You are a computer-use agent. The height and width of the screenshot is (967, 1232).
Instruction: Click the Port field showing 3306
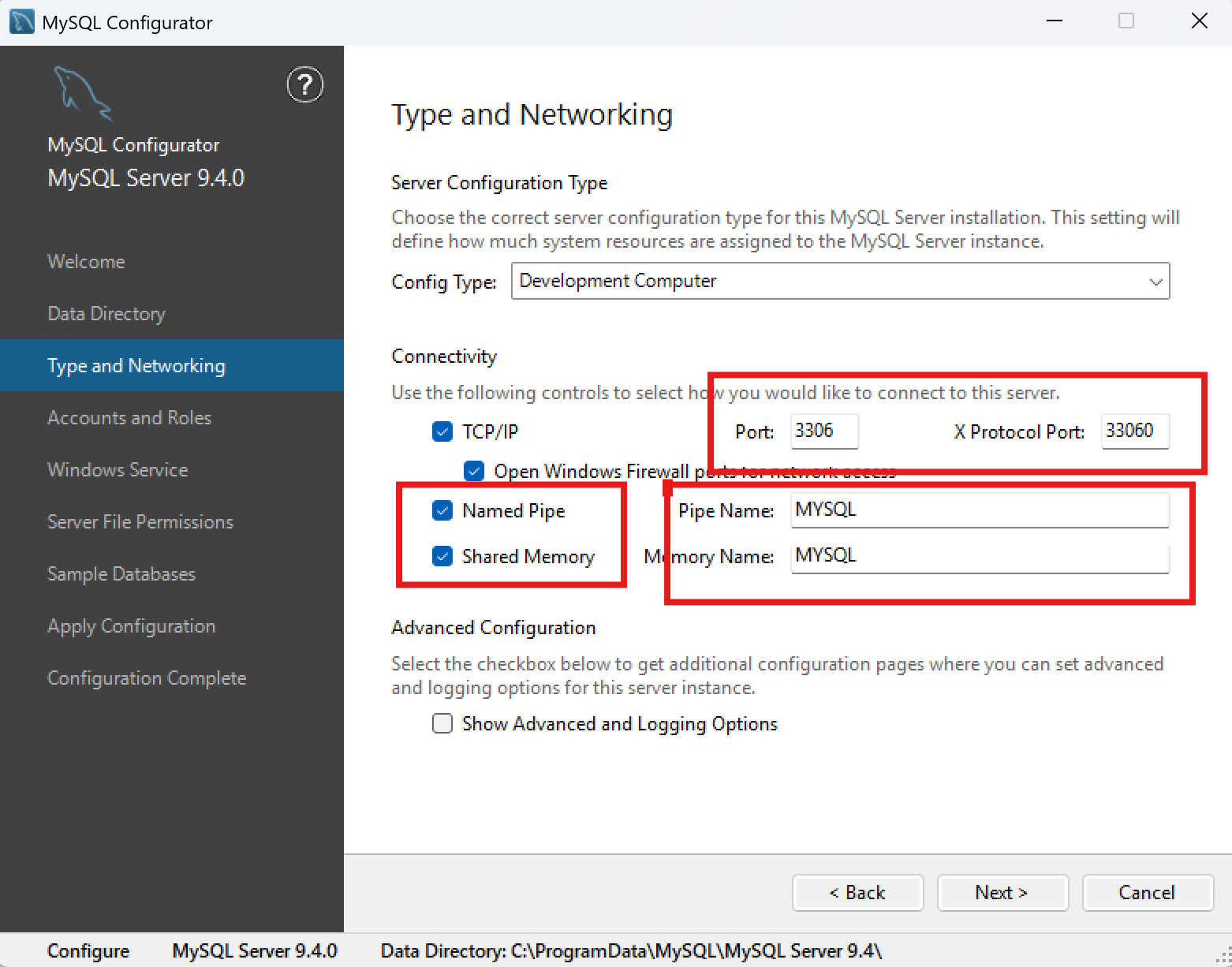(x=824, y=431)
